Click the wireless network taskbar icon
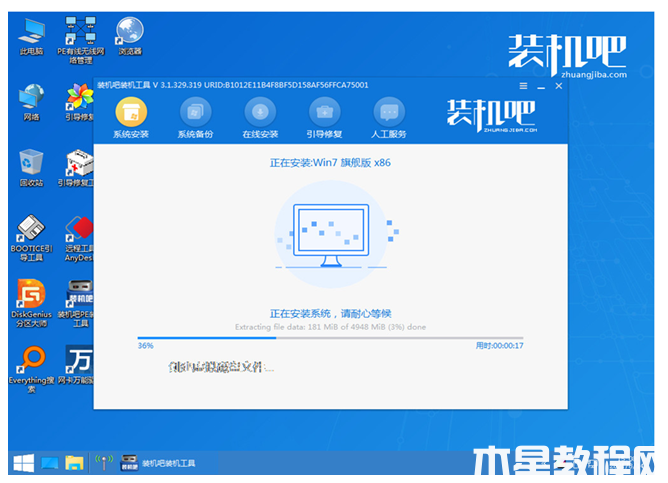 [104, 463]
